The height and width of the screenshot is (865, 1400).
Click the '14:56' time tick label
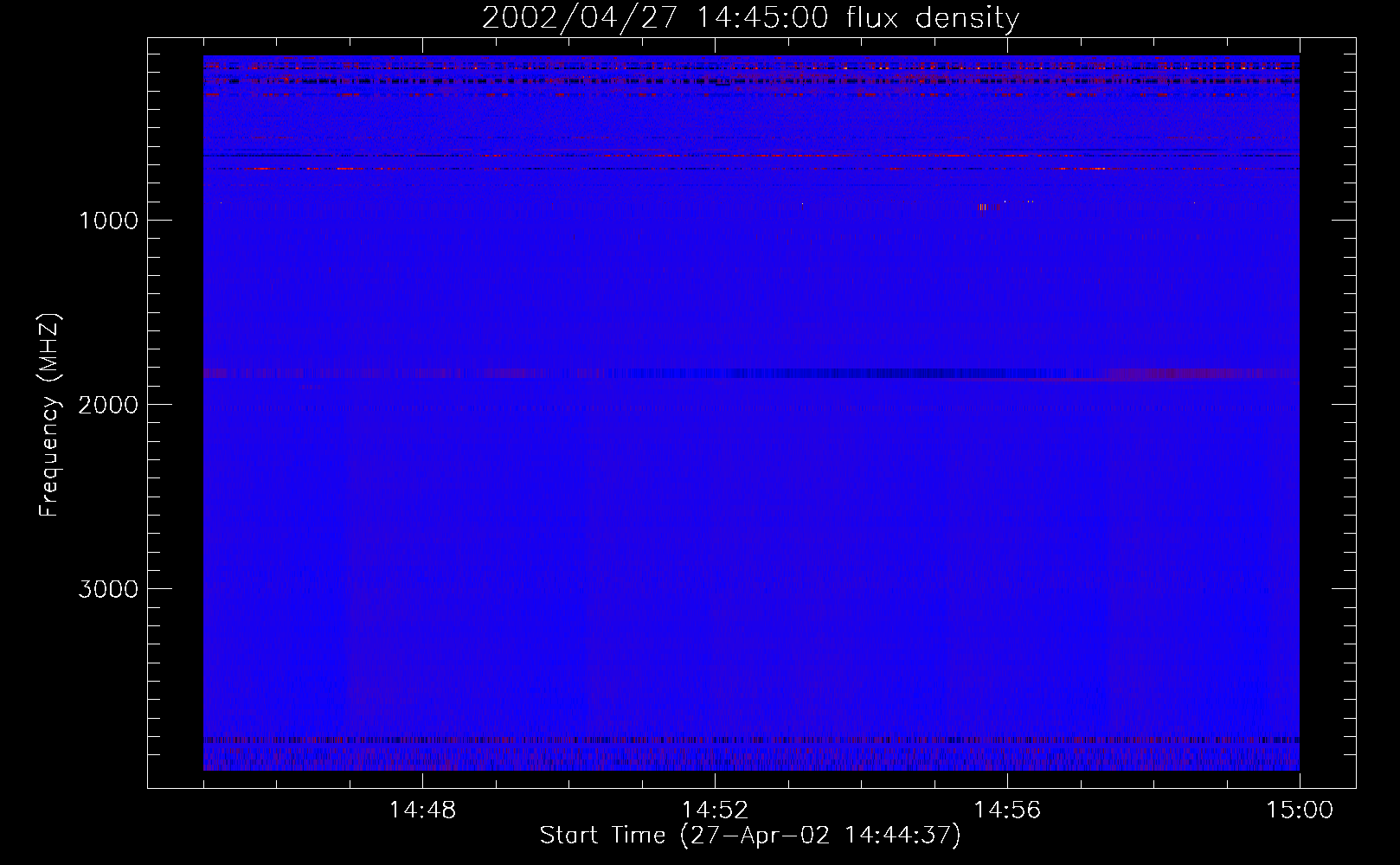pos(1007,811)
